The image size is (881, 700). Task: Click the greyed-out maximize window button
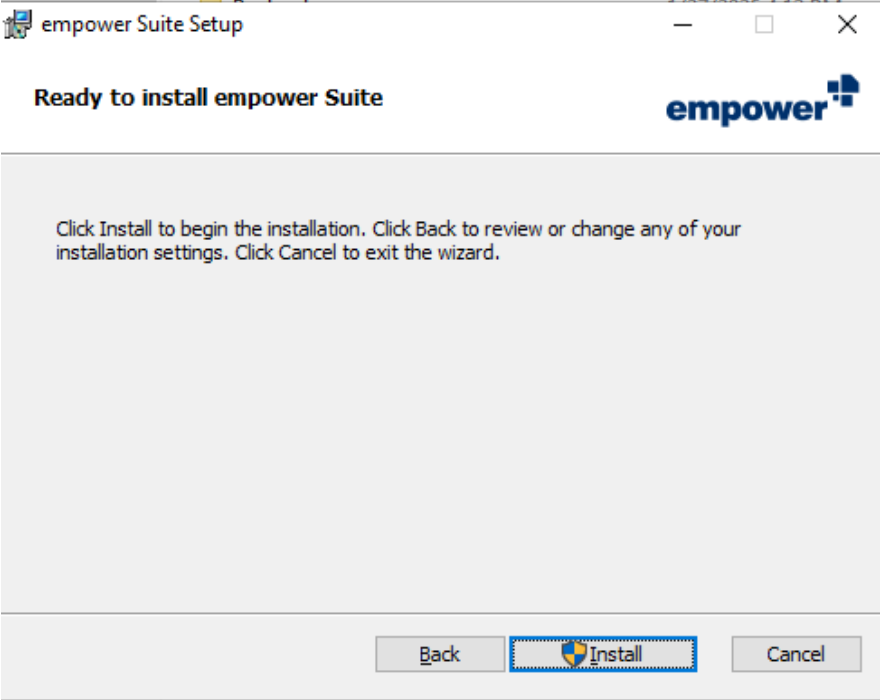pyautogui.click(x=764, y=25)
